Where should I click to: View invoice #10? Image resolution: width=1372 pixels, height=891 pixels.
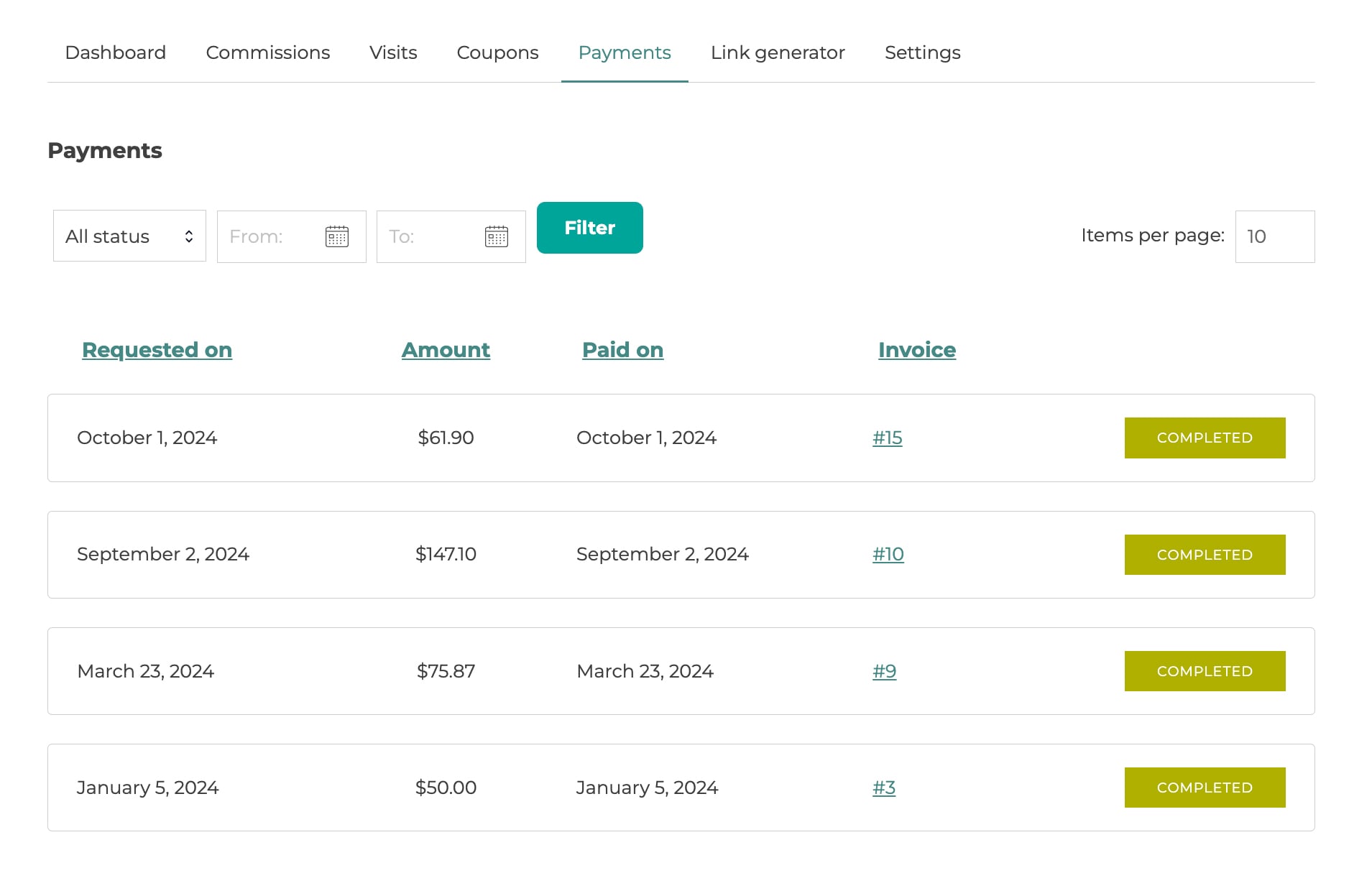coord(888,554)
